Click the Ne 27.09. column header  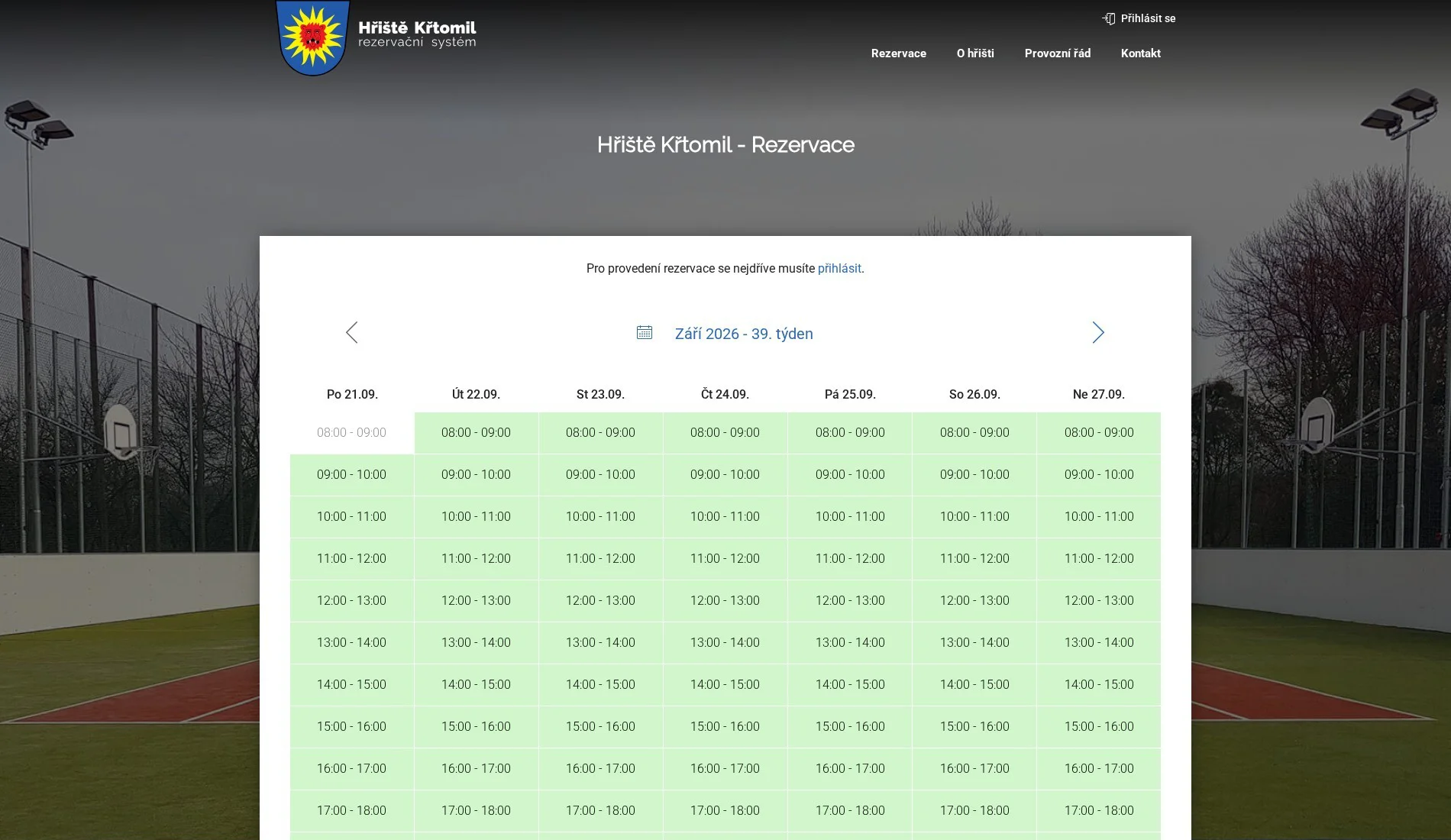point(1099,395)
